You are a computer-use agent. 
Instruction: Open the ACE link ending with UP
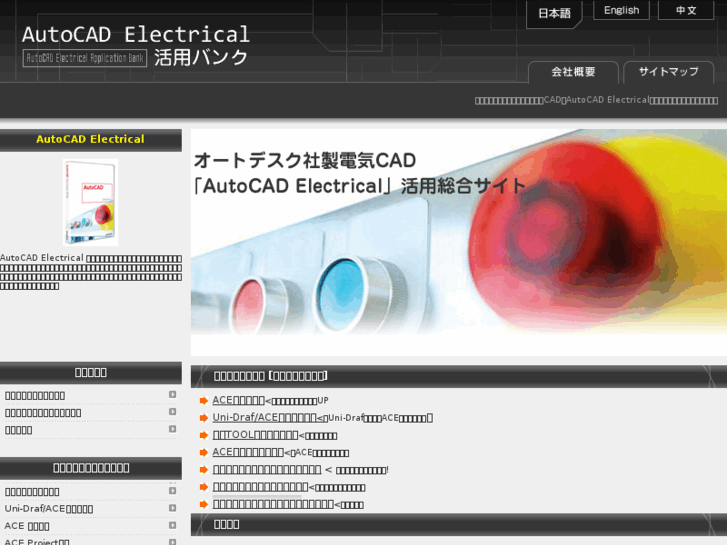point(238,400)
